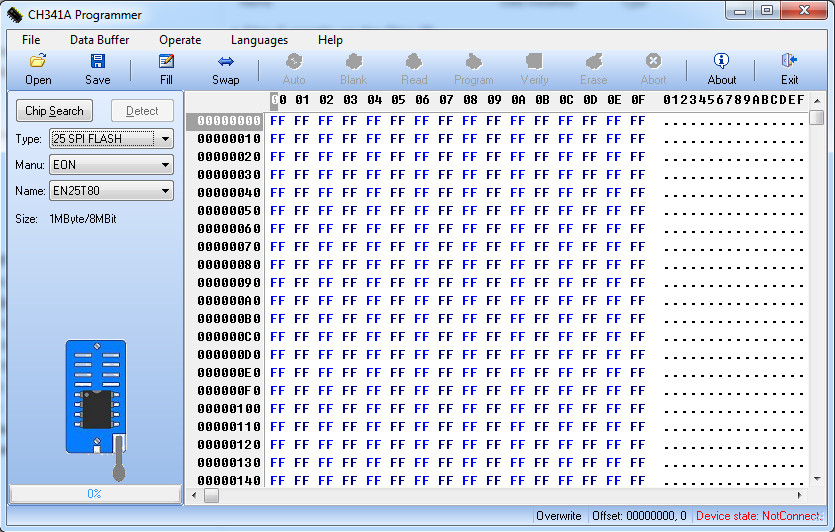The width and height of the screenshot is (835, 532).
Task: Open the File menu
Action: coord(31,40)
